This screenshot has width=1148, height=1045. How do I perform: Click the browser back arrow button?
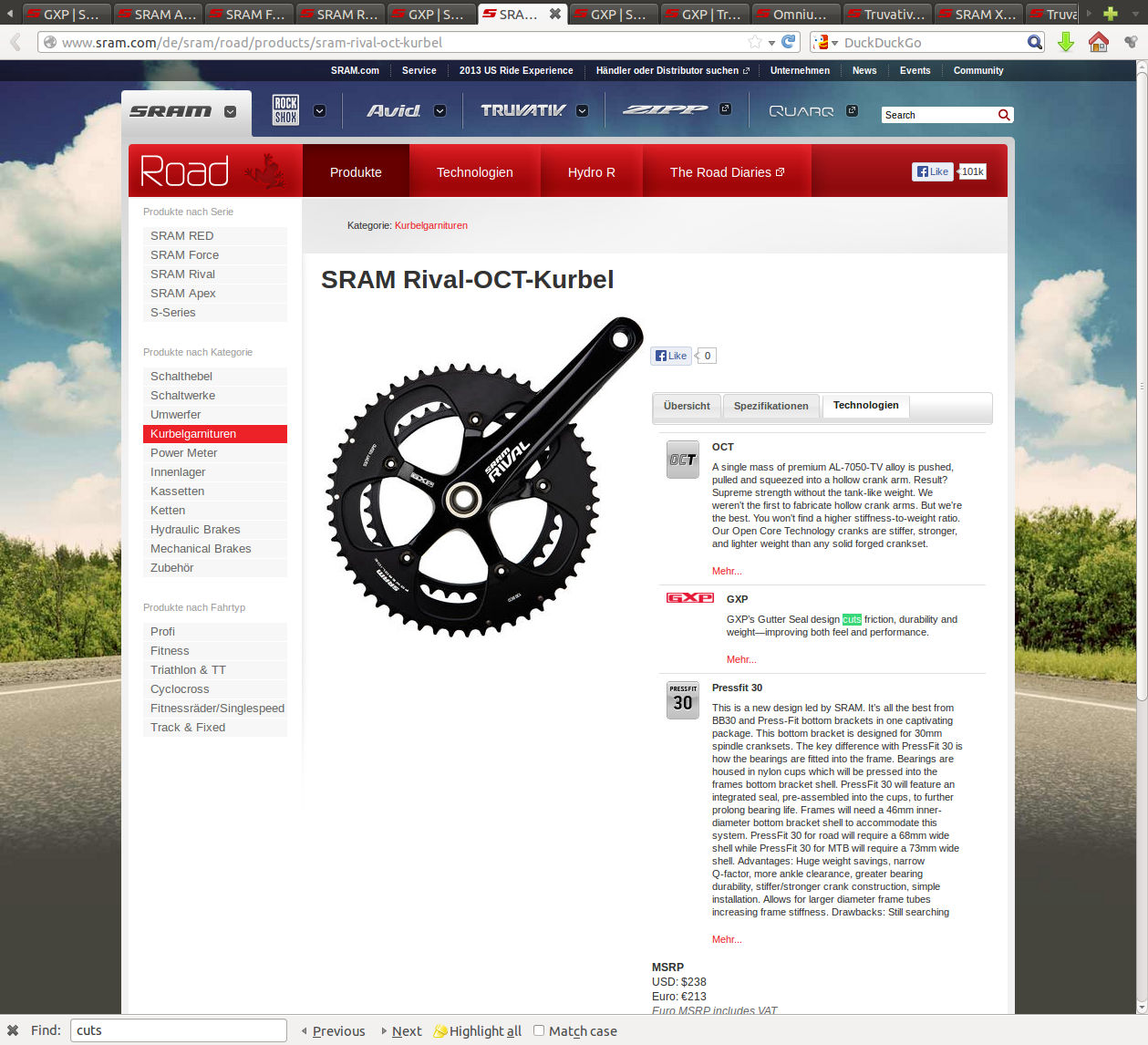point(16,42)
